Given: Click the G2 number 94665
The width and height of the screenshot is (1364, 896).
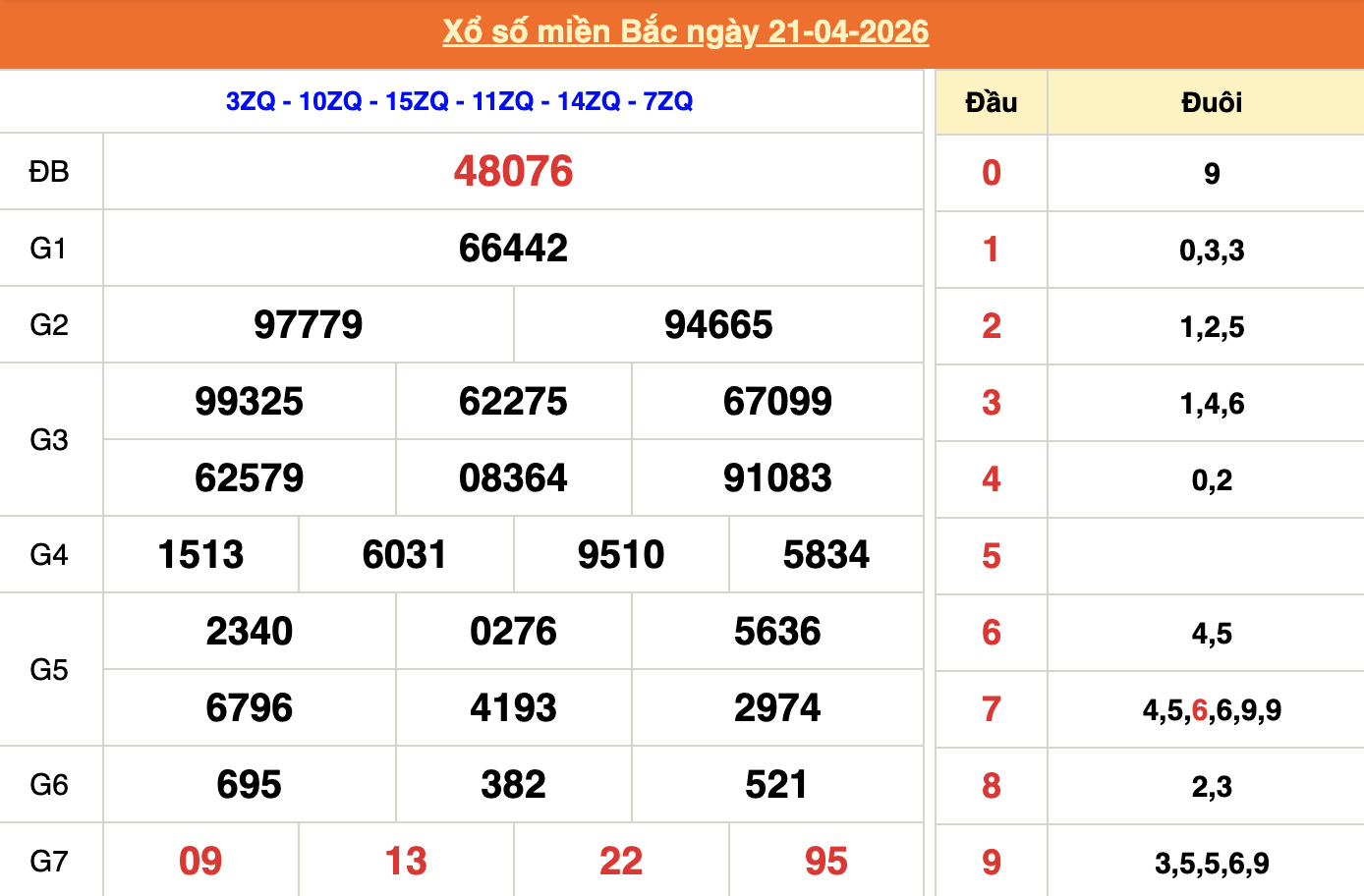Looking at the screenshot, I should 718,325.
